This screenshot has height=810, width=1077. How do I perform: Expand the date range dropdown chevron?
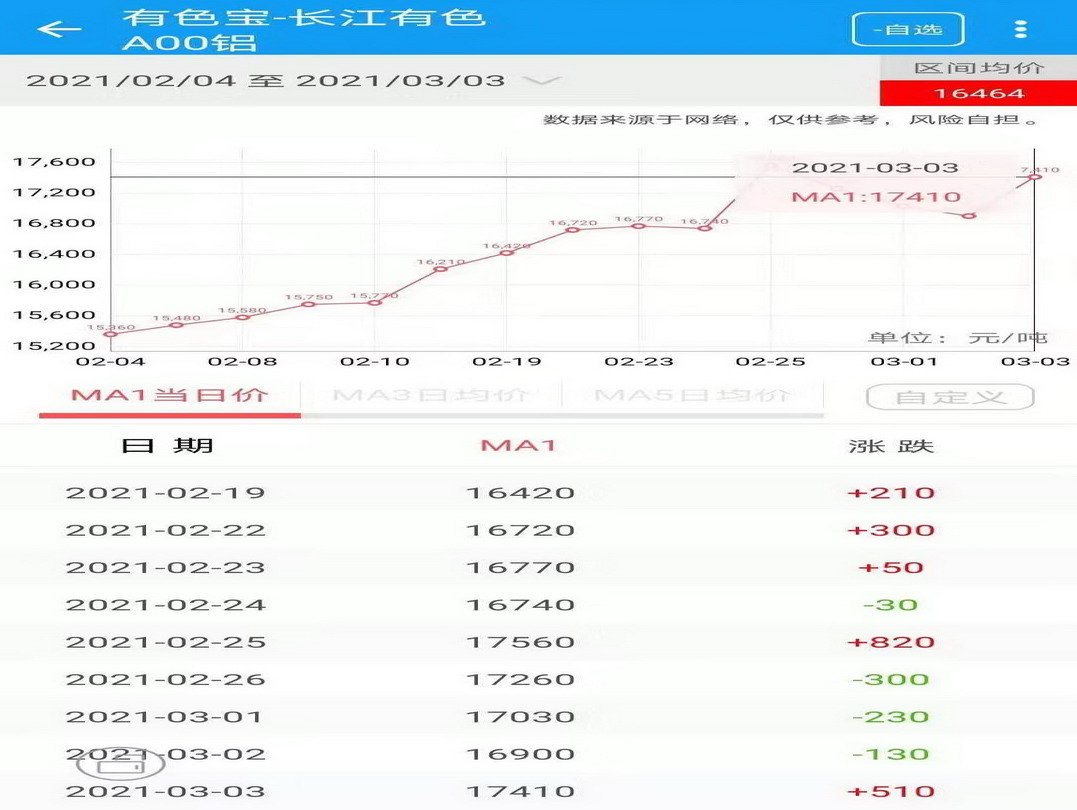(541, 81)
